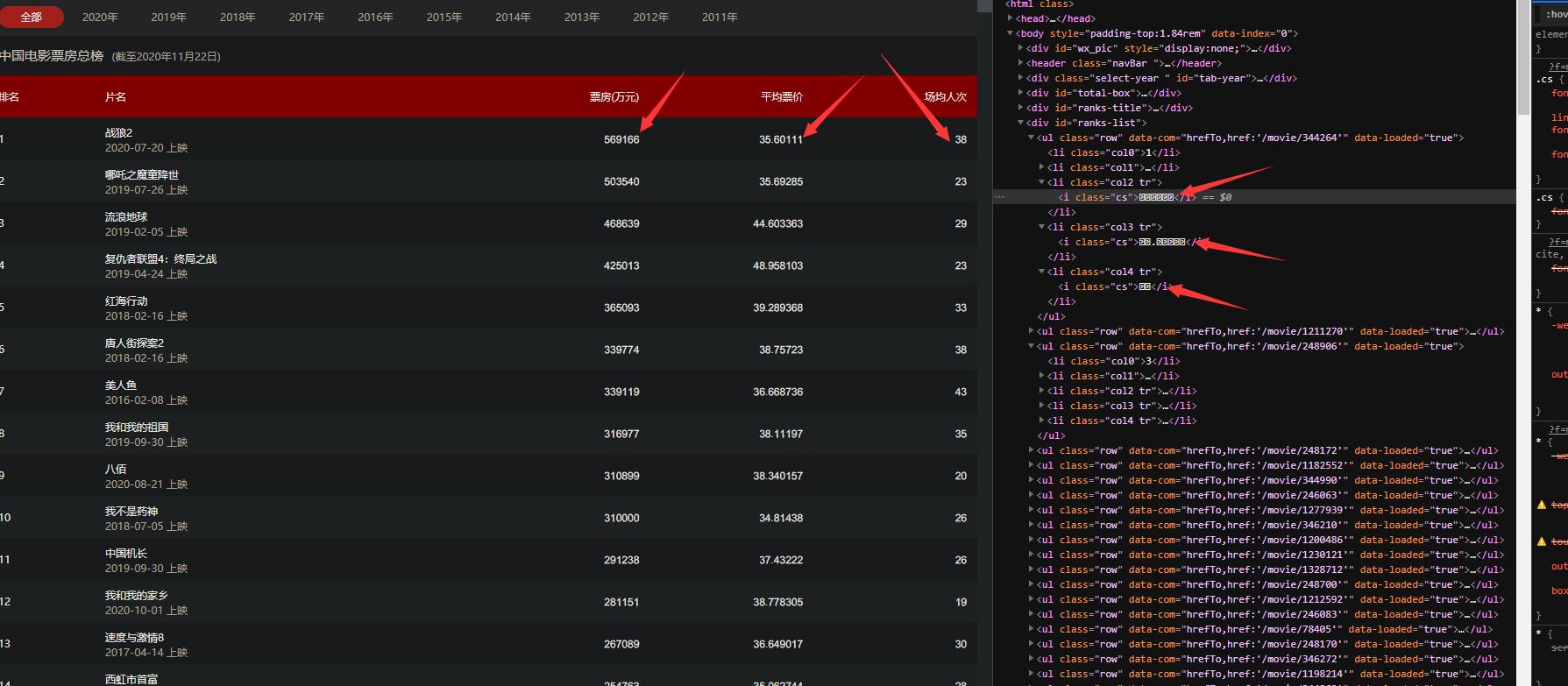Click the 平均票价 column header

[782, 97]
